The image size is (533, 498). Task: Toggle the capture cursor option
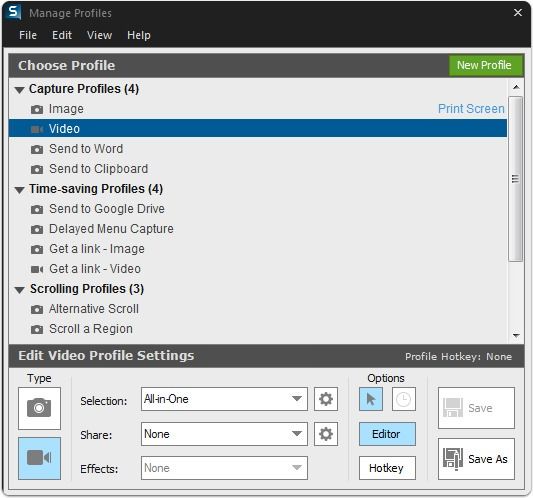click(x=371, y=399)
